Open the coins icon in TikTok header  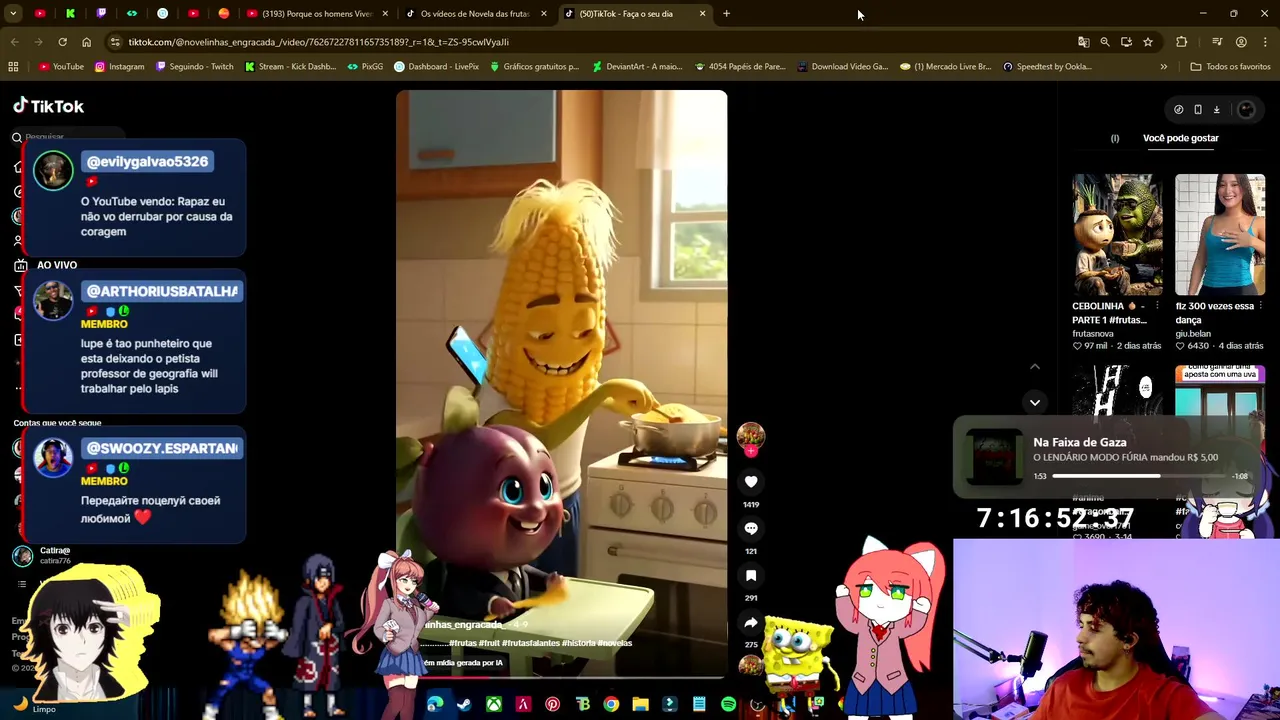pos(1178,109)
